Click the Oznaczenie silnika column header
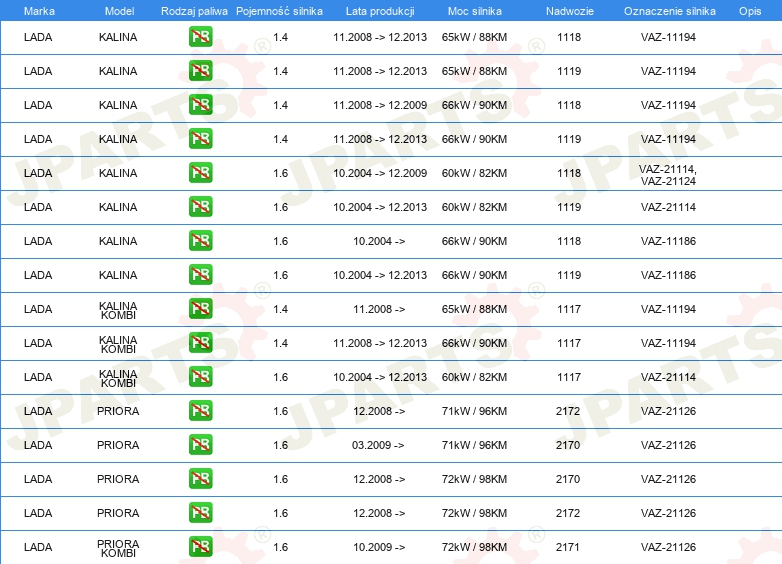This screenshot has width=782, height=564. coord(669,11)
